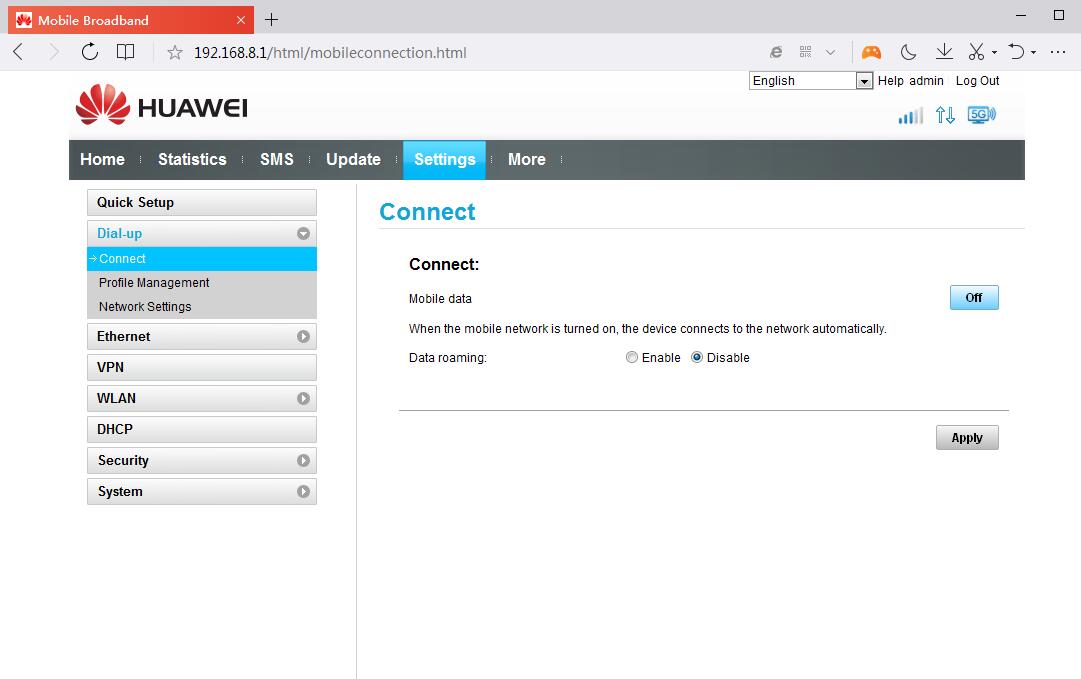Open the Statistics tab
The height and width of the screenshot is (679, 1081).
[192, 160]
